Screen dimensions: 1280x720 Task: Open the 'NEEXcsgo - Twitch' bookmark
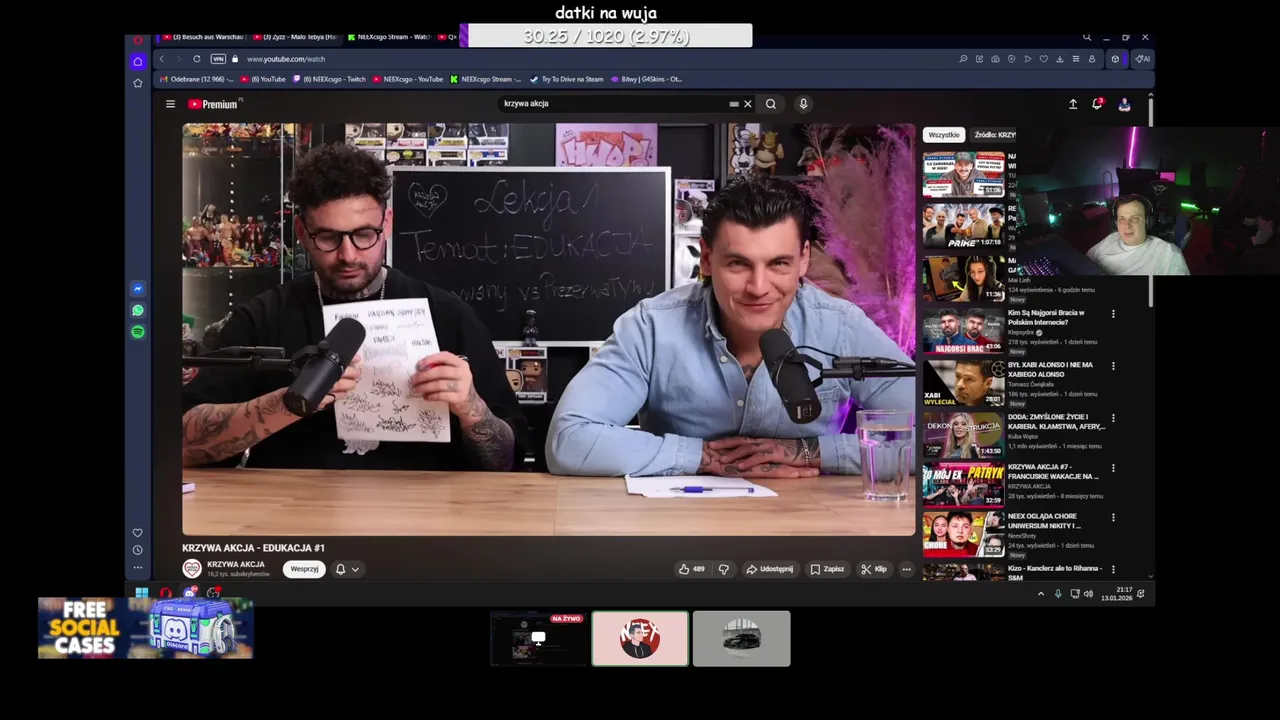coord(329,79)
